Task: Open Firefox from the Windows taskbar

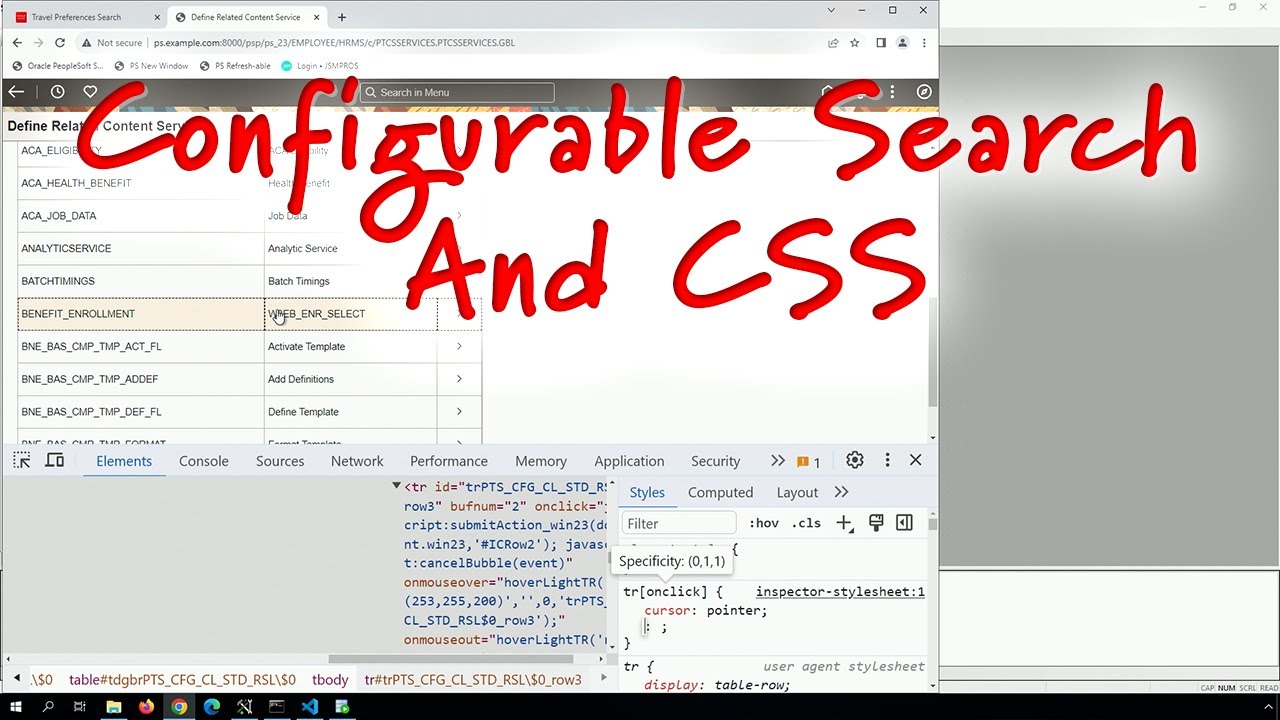Action: [146, 707]
